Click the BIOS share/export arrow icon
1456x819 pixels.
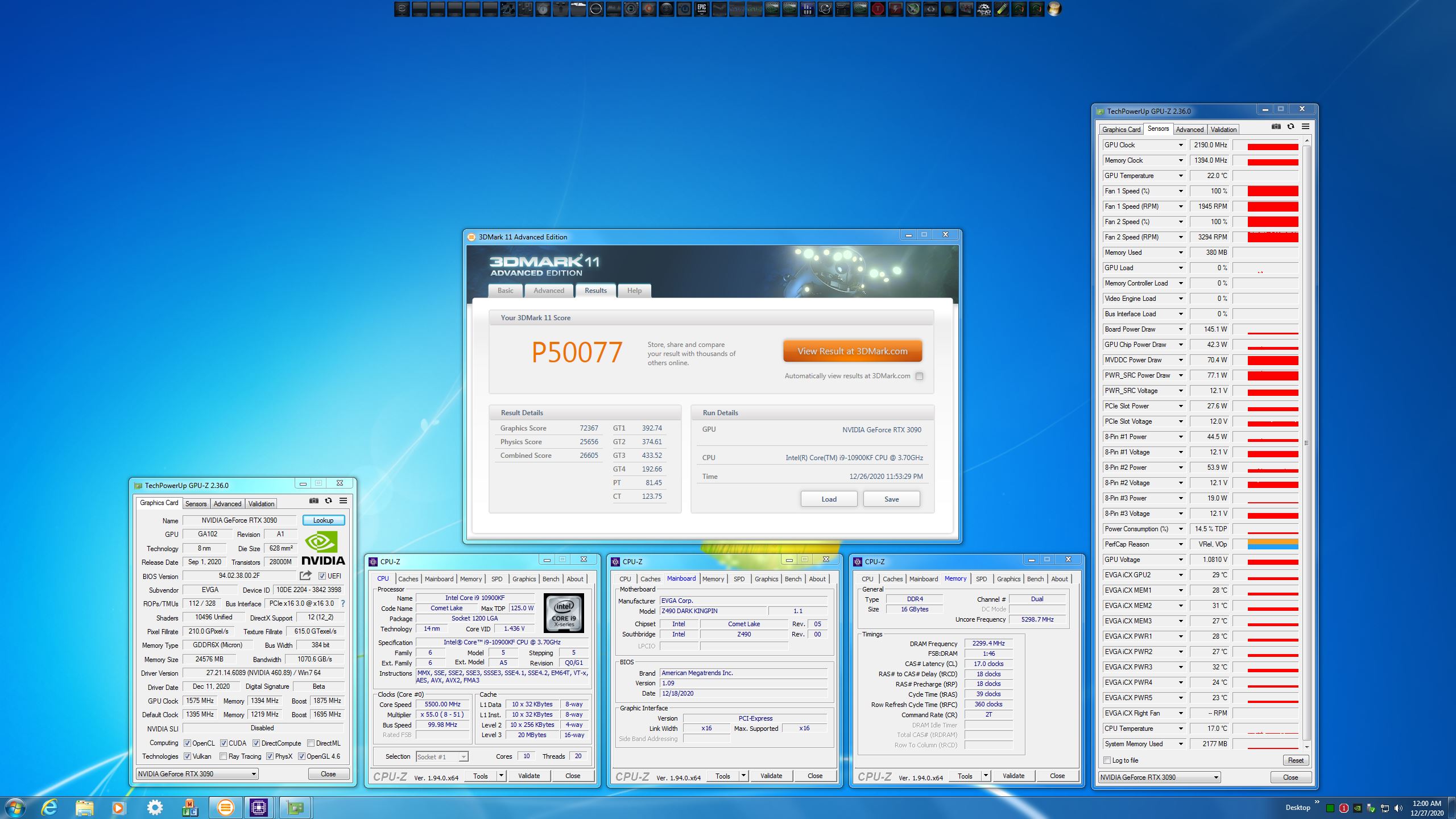(305, 576)
